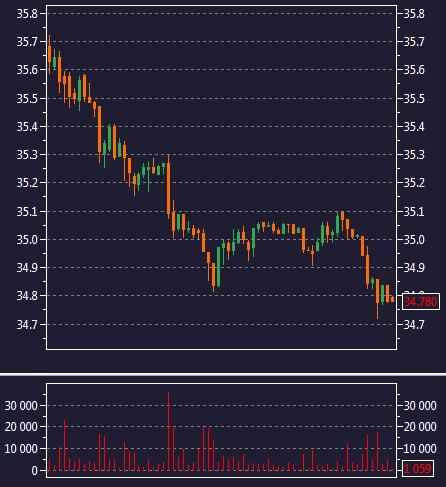Click the last candlestick at chart's end
This screenshot has width=446, height=487.
click(392, 299)
